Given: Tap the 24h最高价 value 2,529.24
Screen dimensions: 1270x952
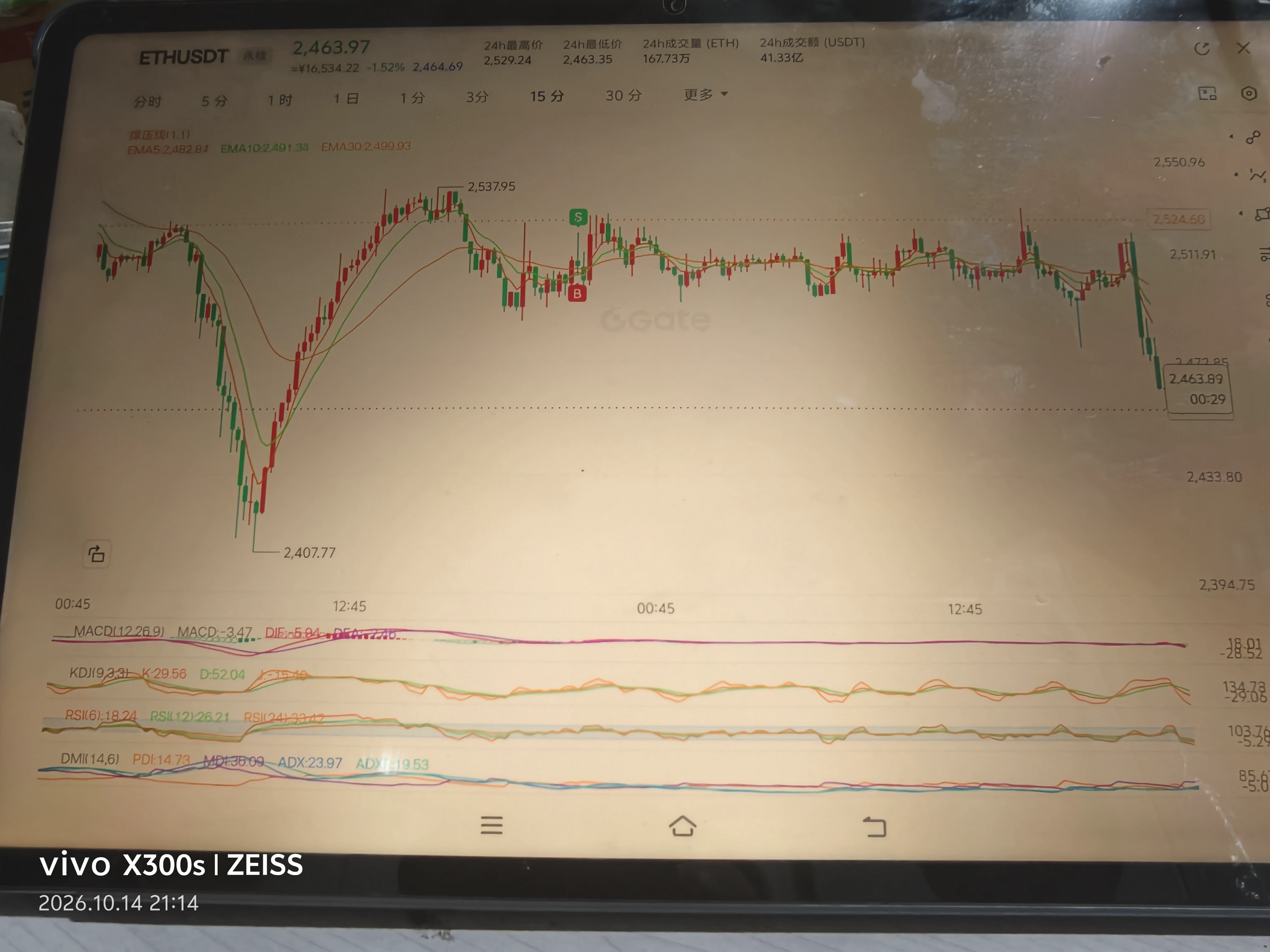Looking at the screenshot, I should coord(507,60).
